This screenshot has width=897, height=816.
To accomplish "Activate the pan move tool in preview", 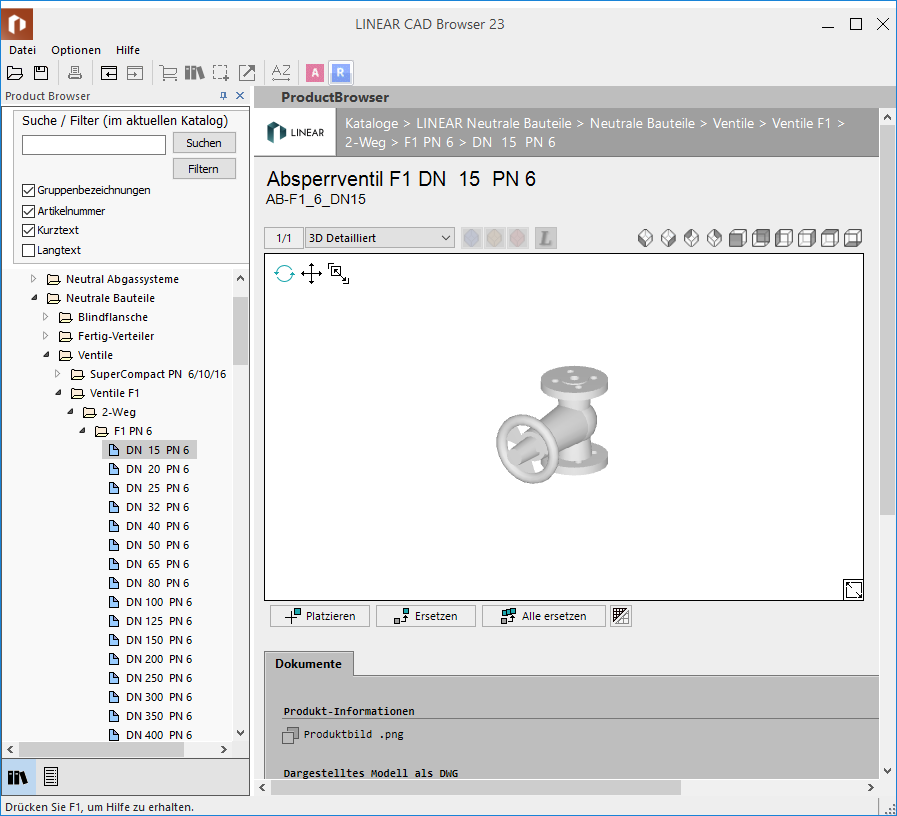I will pos(311,274).
